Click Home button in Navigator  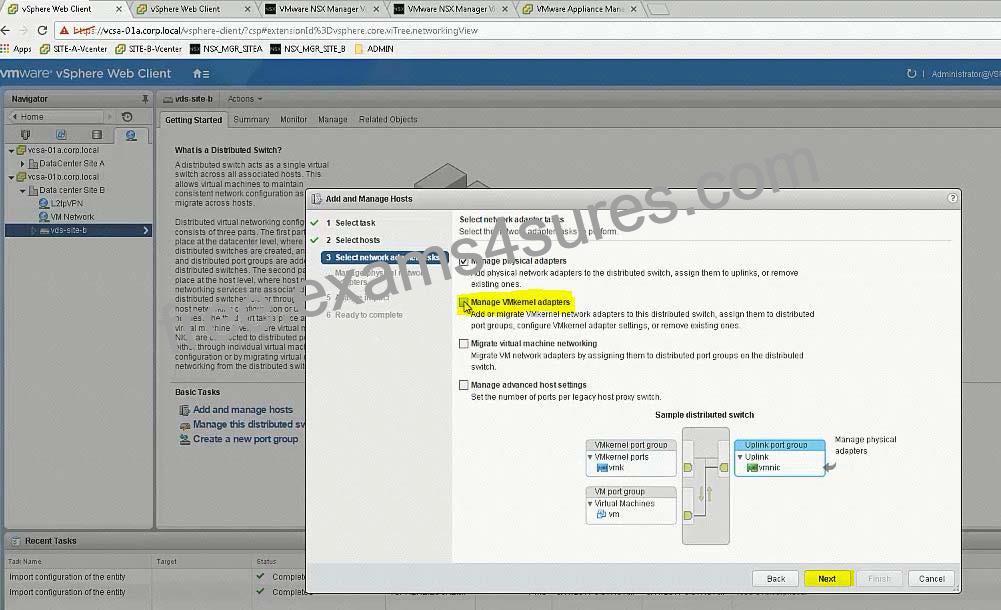57,117
